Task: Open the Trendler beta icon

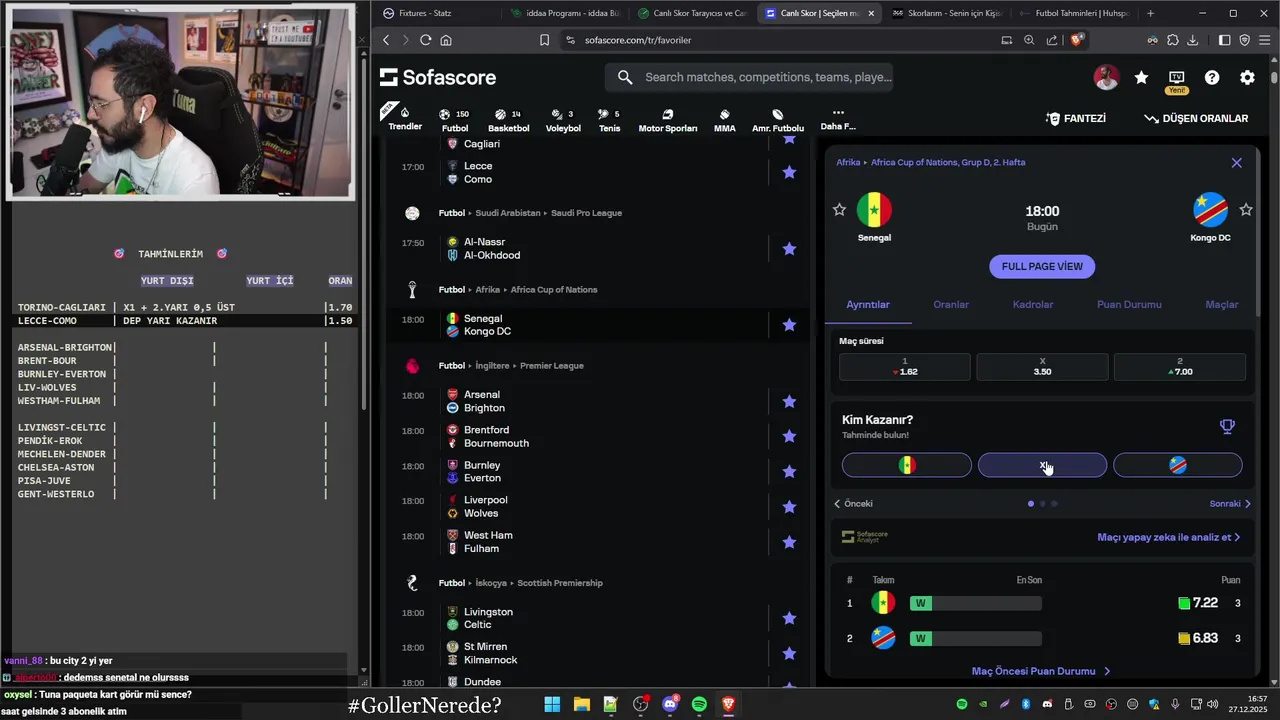Action: coord(405,118)
